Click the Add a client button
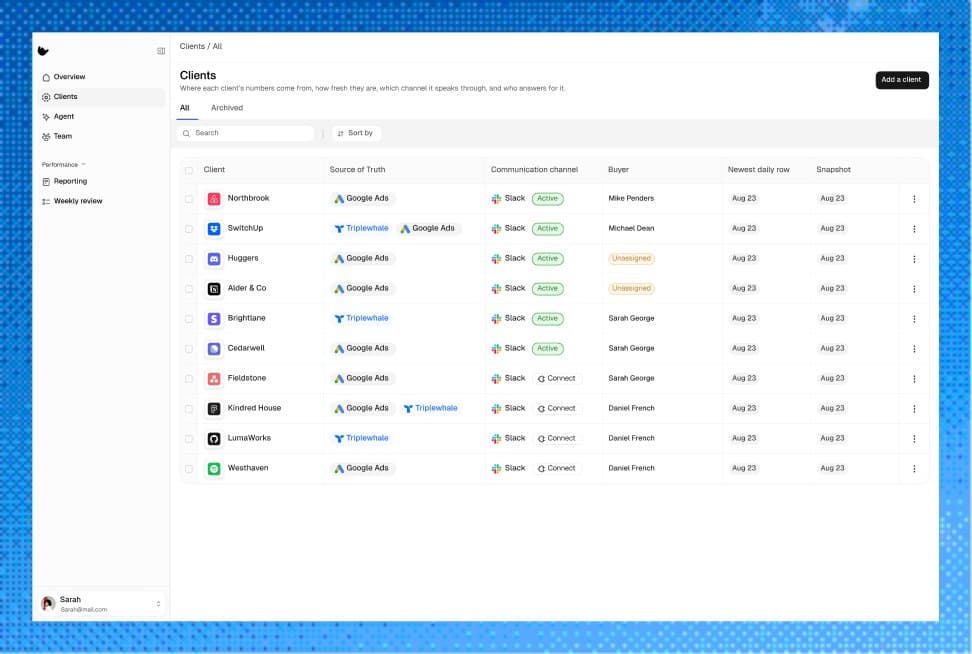 pos(901,80)
